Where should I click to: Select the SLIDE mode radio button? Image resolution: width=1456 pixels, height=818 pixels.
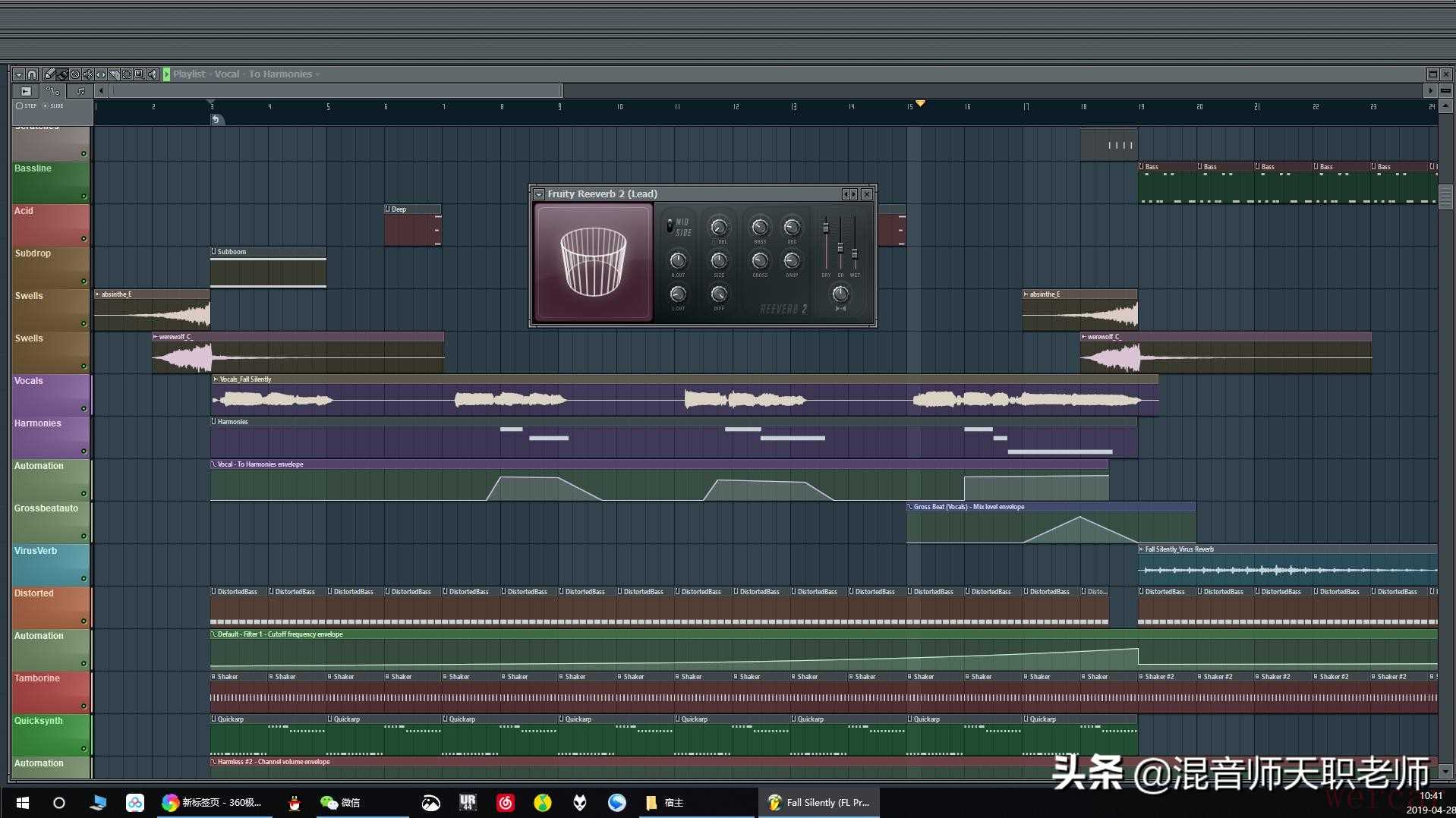[x=46, y=106]
